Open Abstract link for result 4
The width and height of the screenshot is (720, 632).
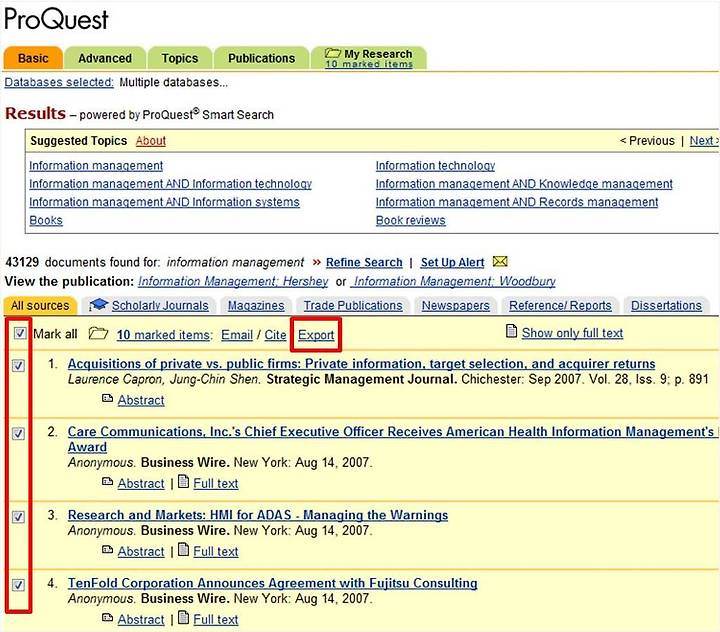tap(141, 620)
